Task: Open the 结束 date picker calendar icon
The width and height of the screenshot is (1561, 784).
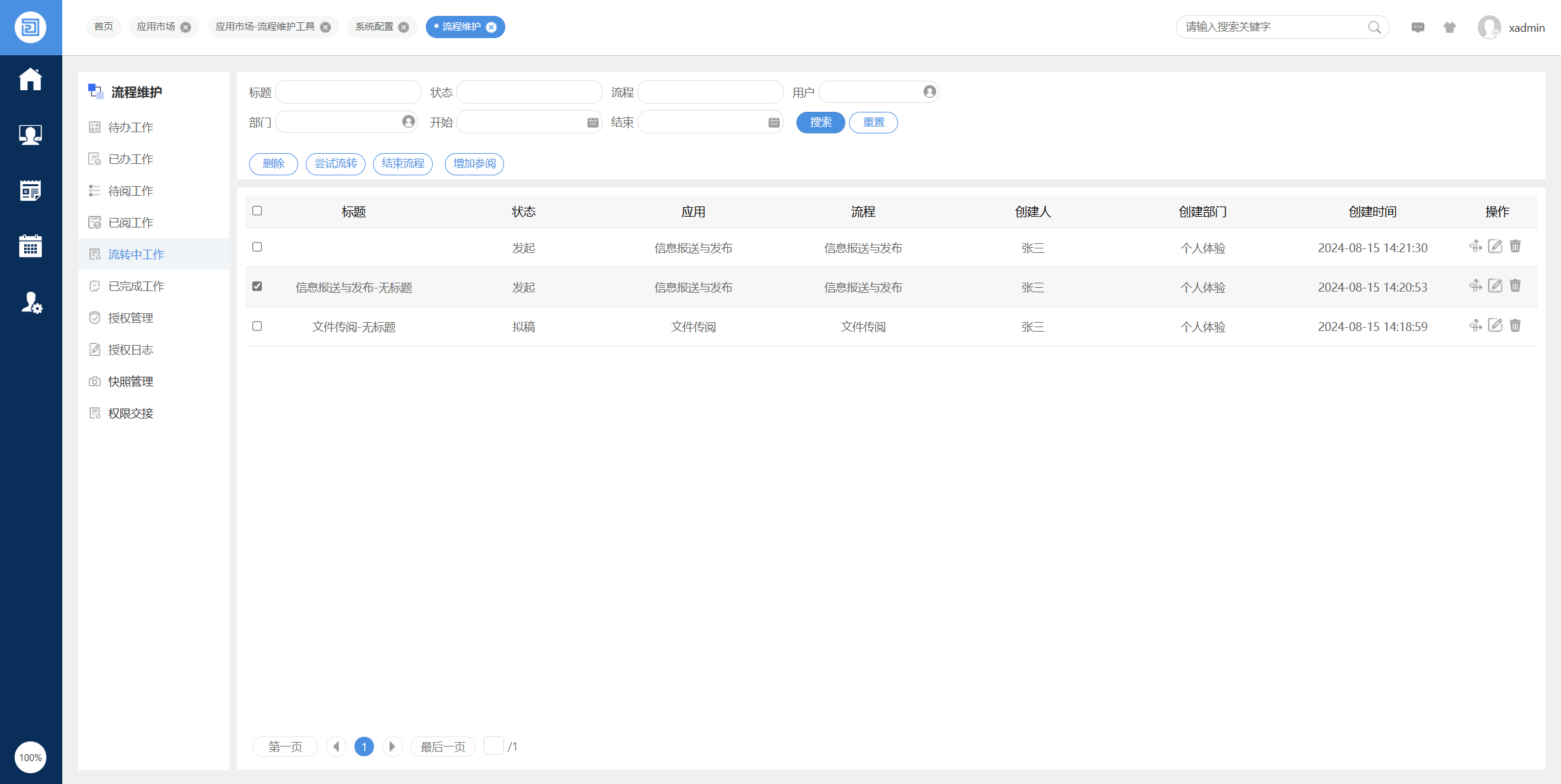Action: pos(774,122)
